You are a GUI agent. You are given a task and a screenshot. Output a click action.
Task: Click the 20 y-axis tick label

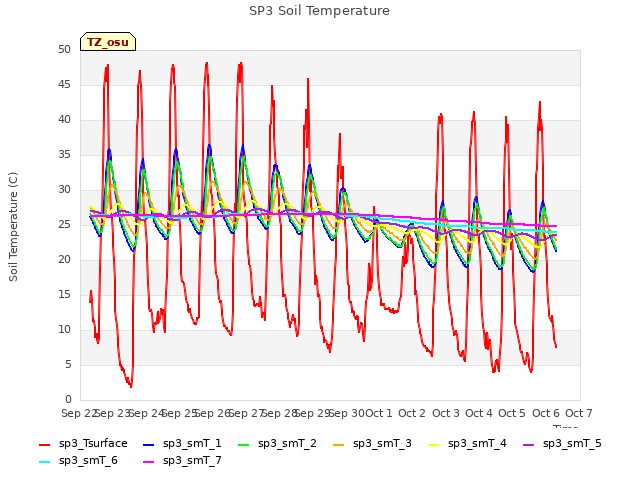pos(64,260)
